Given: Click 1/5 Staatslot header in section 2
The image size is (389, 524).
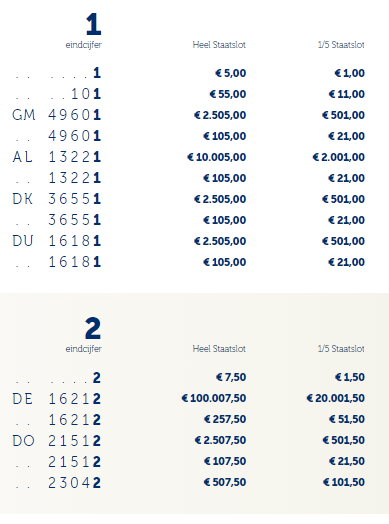Looking at the screenshot, I should (x=341, y=349).
